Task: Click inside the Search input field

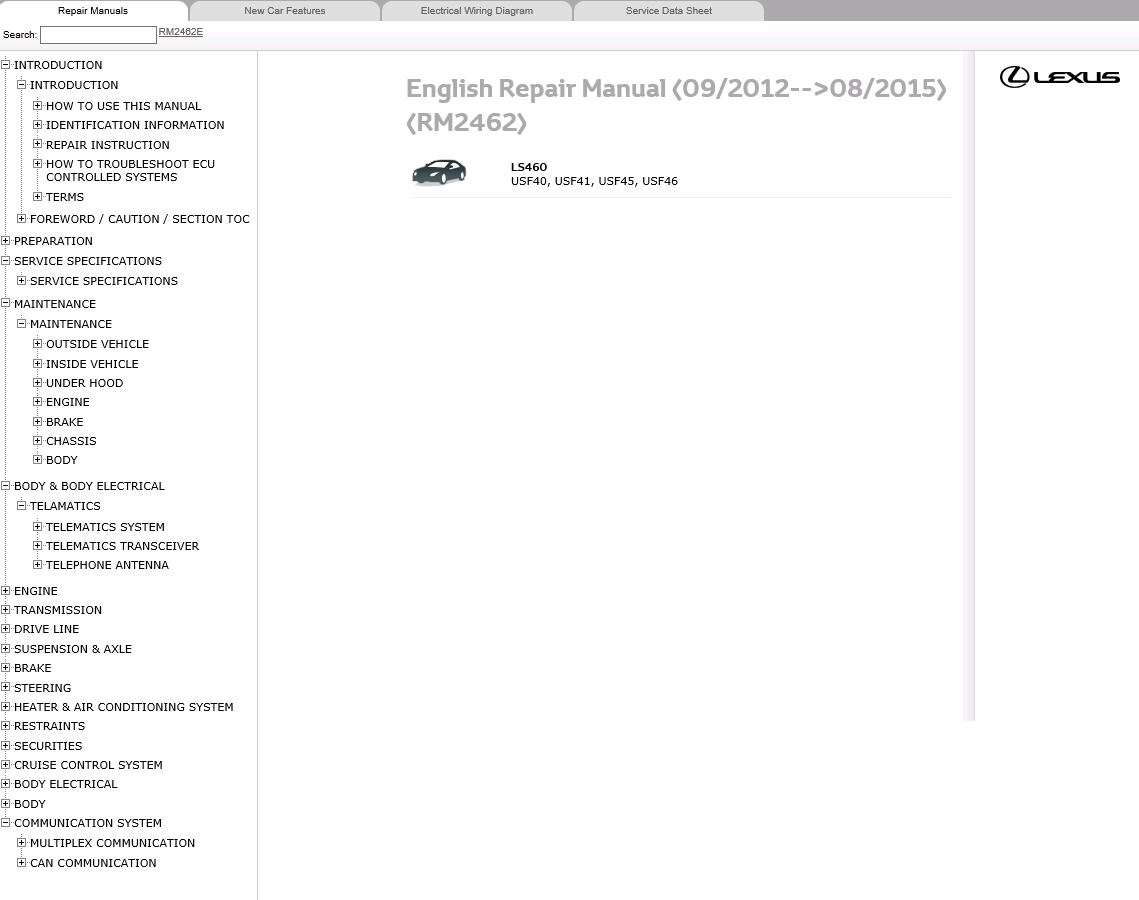Action: pos(98,35)
